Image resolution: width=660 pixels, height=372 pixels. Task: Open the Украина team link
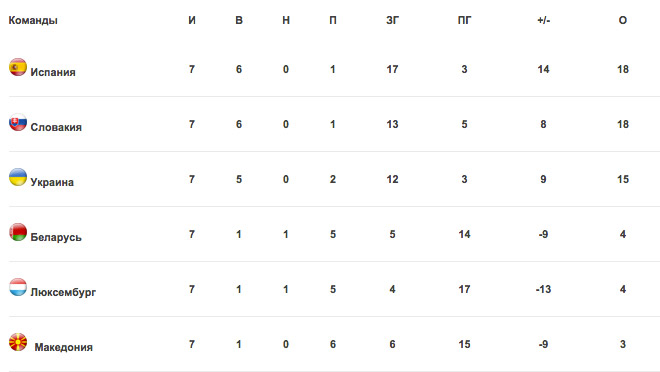[x=52, y=182]
